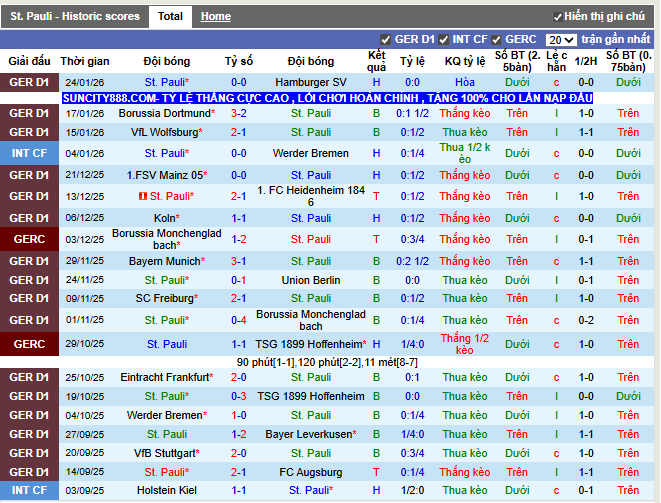Open Hamburger SV team link
Image resolution: width=661 pixels, height=503 pixels.
coord(311,82)
